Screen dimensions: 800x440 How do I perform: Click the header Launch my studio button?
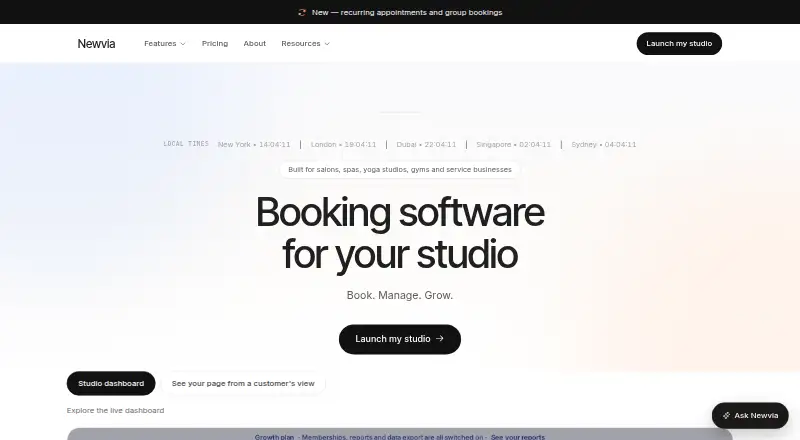coord(679,43)
